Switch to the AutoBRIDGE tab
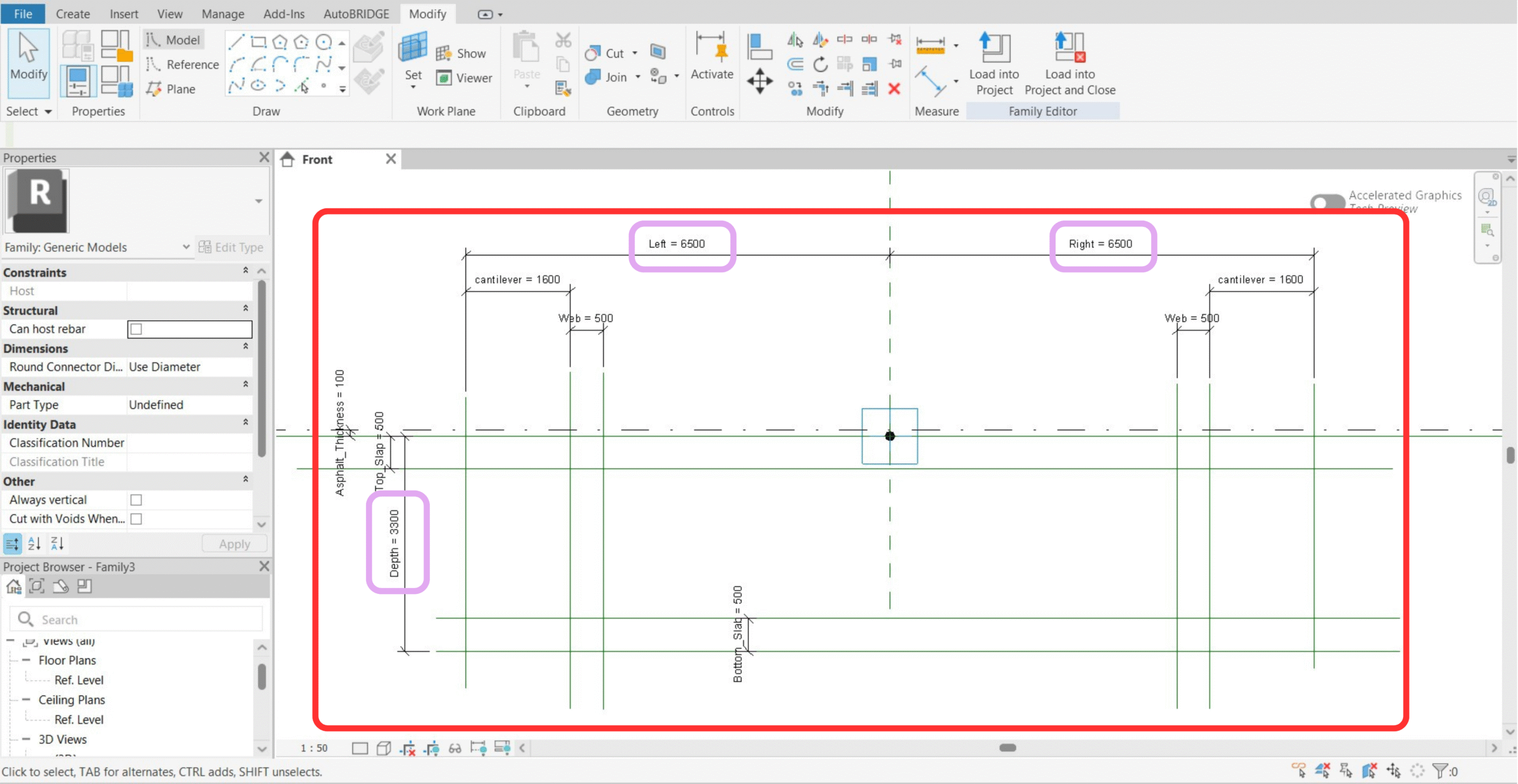1518x784 pixels. coord(356,14)
